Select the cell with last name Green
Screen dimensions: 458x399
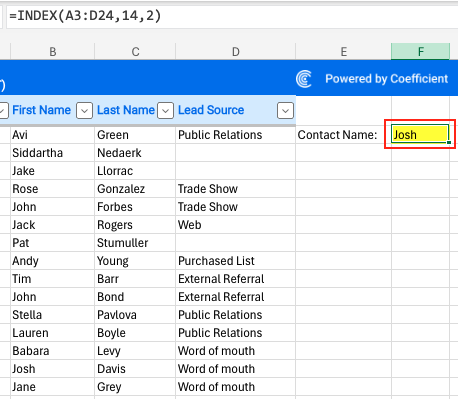135,135
